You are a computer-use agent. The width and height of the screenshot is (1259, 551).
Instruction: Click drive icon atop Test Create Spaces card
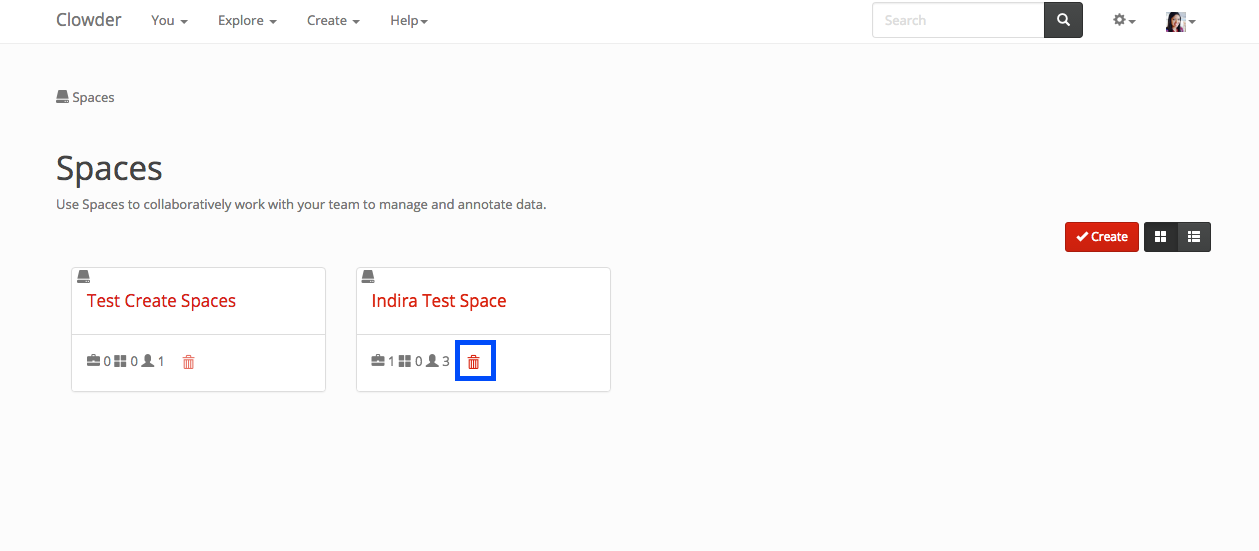pyautogui.click(x=84, y=276)
